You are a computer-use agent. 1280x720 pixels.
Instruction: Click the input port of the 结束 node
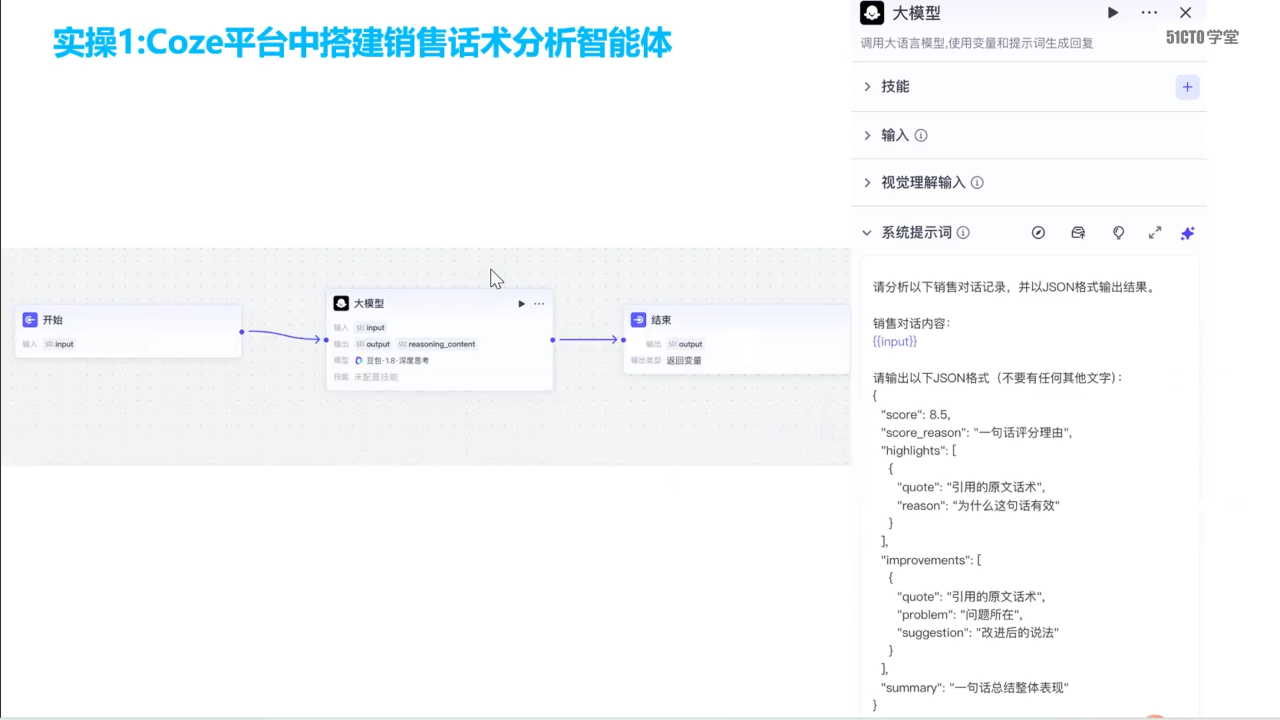(623, 340)
